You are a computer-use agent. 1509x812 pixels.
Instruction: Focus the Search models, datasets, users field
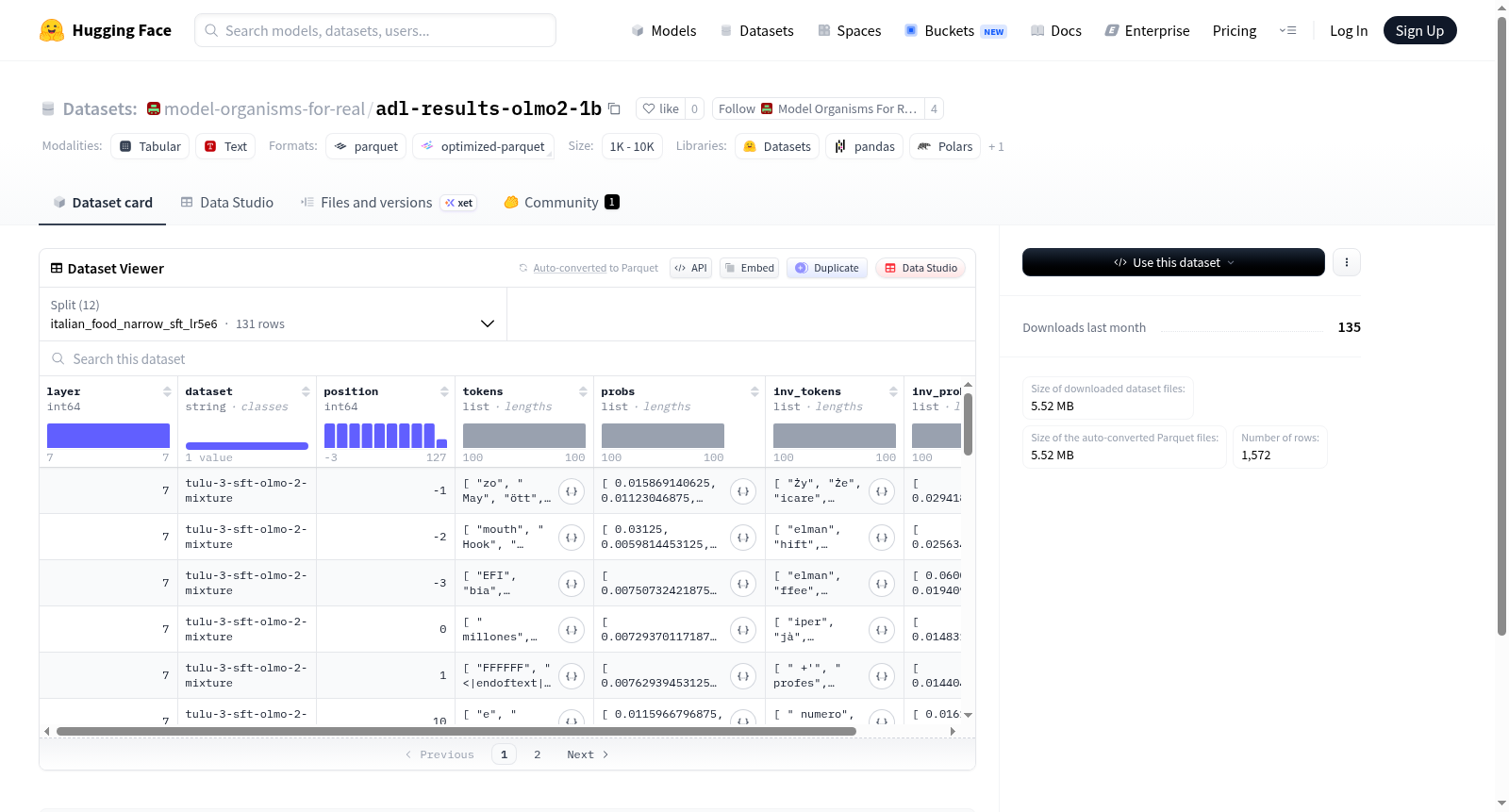(x=375, y=30)
